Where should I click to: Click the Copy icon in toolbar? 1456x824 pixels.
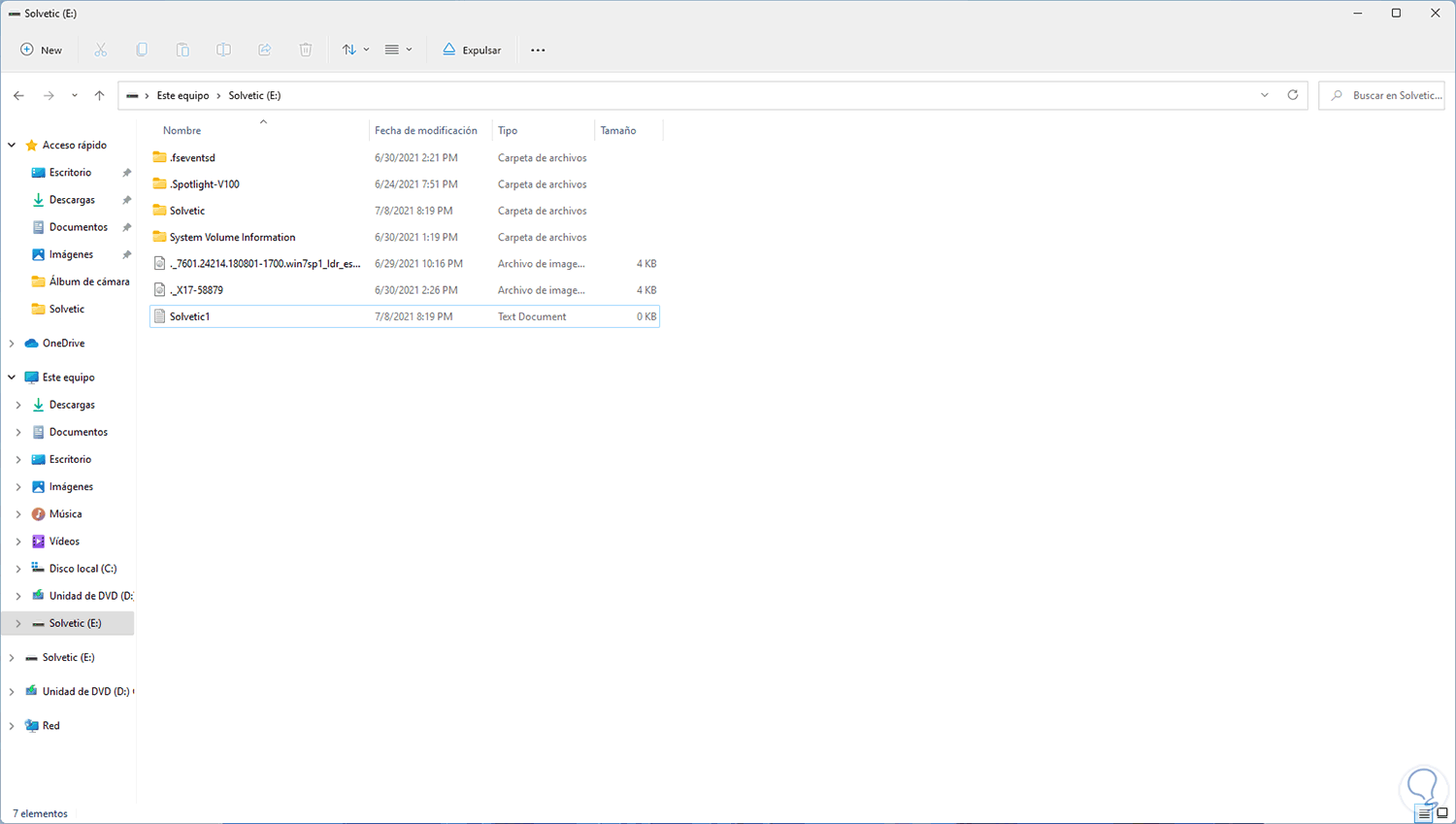coord(142,49)
